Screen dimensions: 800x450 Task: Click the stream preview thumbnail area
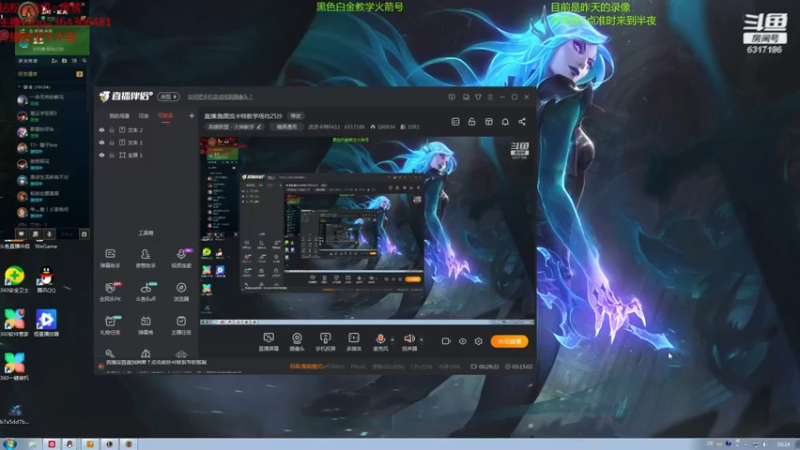(367, 231)
